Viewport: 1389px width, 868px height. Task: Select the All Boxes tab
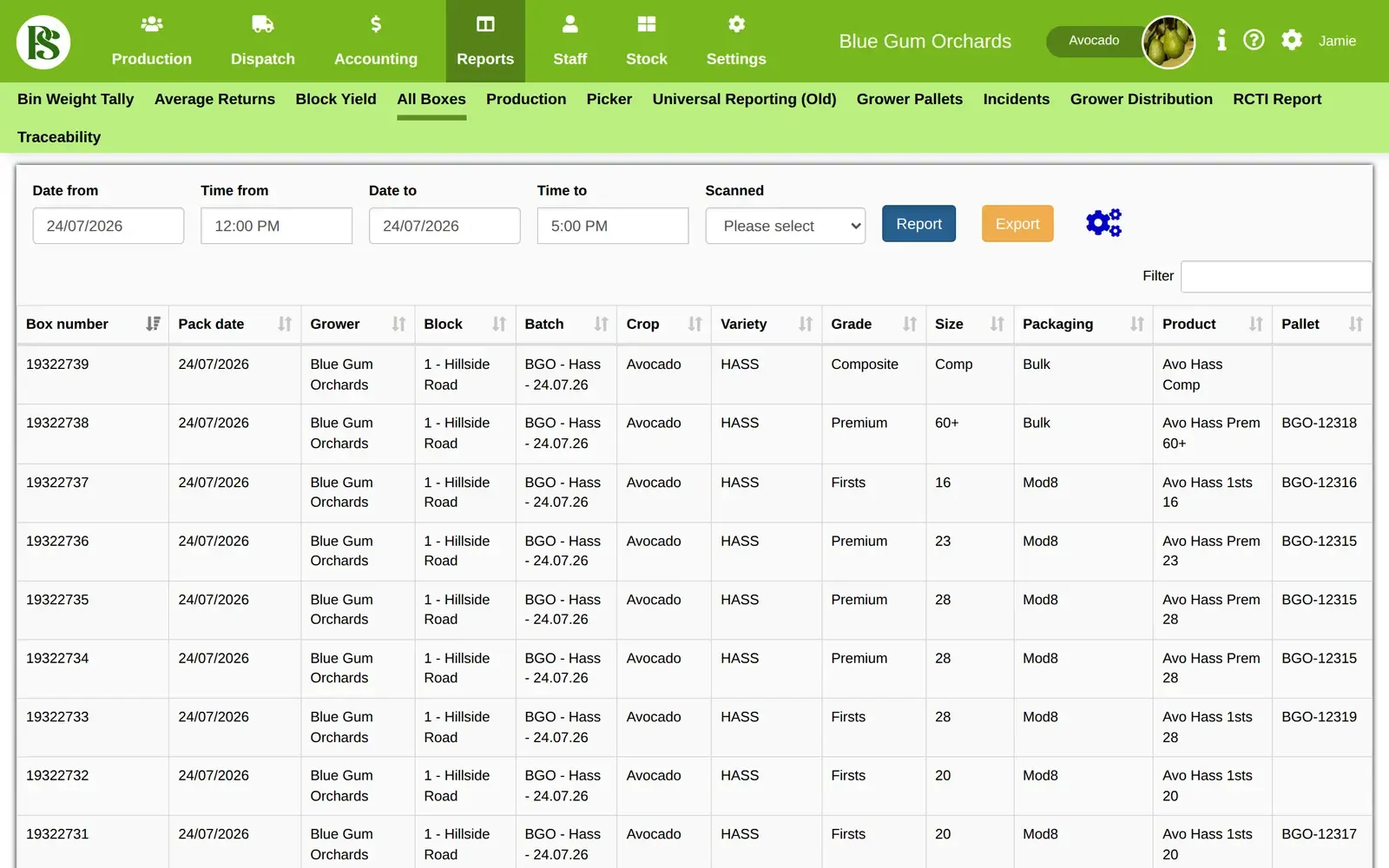(x=431, y=99)
